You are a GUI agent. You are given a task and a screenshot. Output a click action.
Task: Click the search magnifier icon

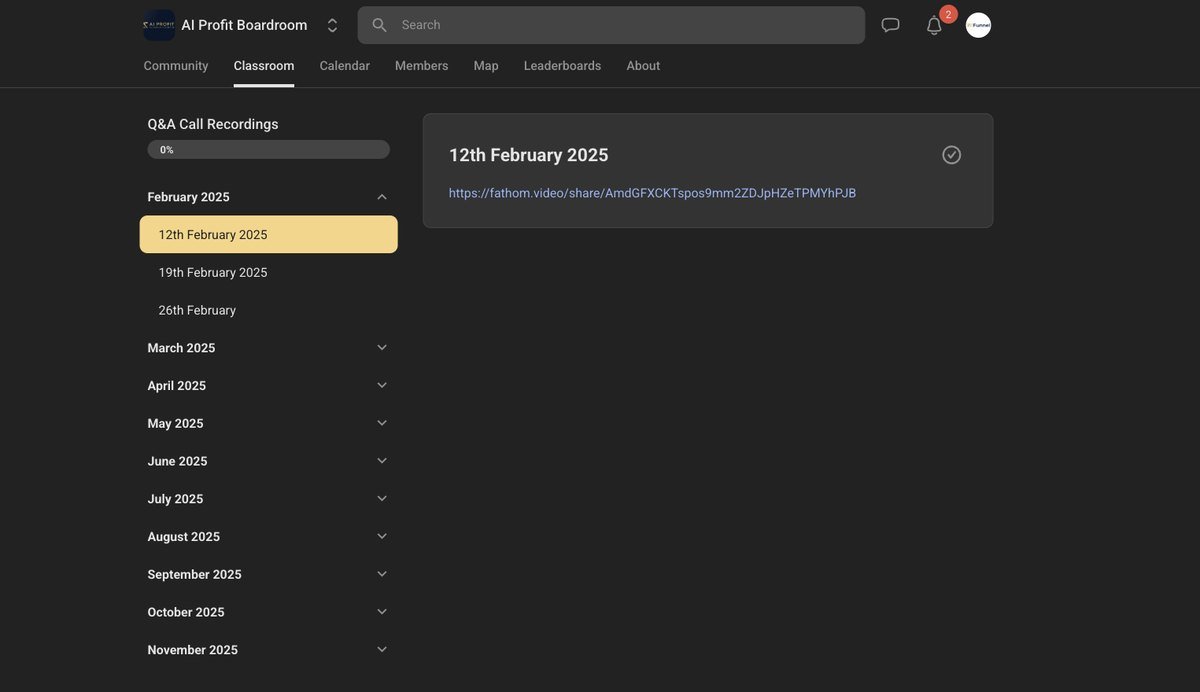(379, 25)
